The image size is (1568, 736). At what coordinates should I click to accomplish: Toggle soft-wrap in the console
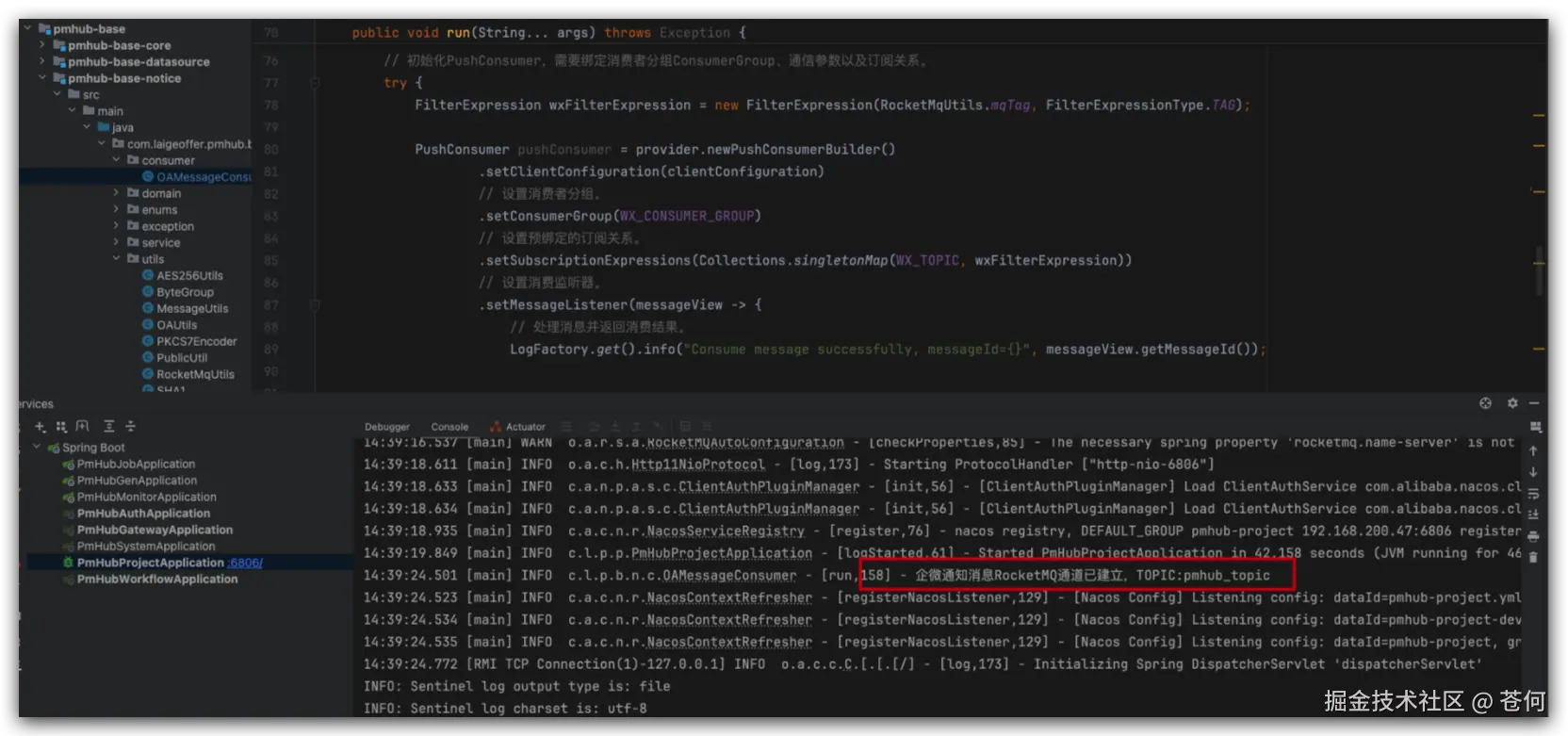coord(1533,494)
